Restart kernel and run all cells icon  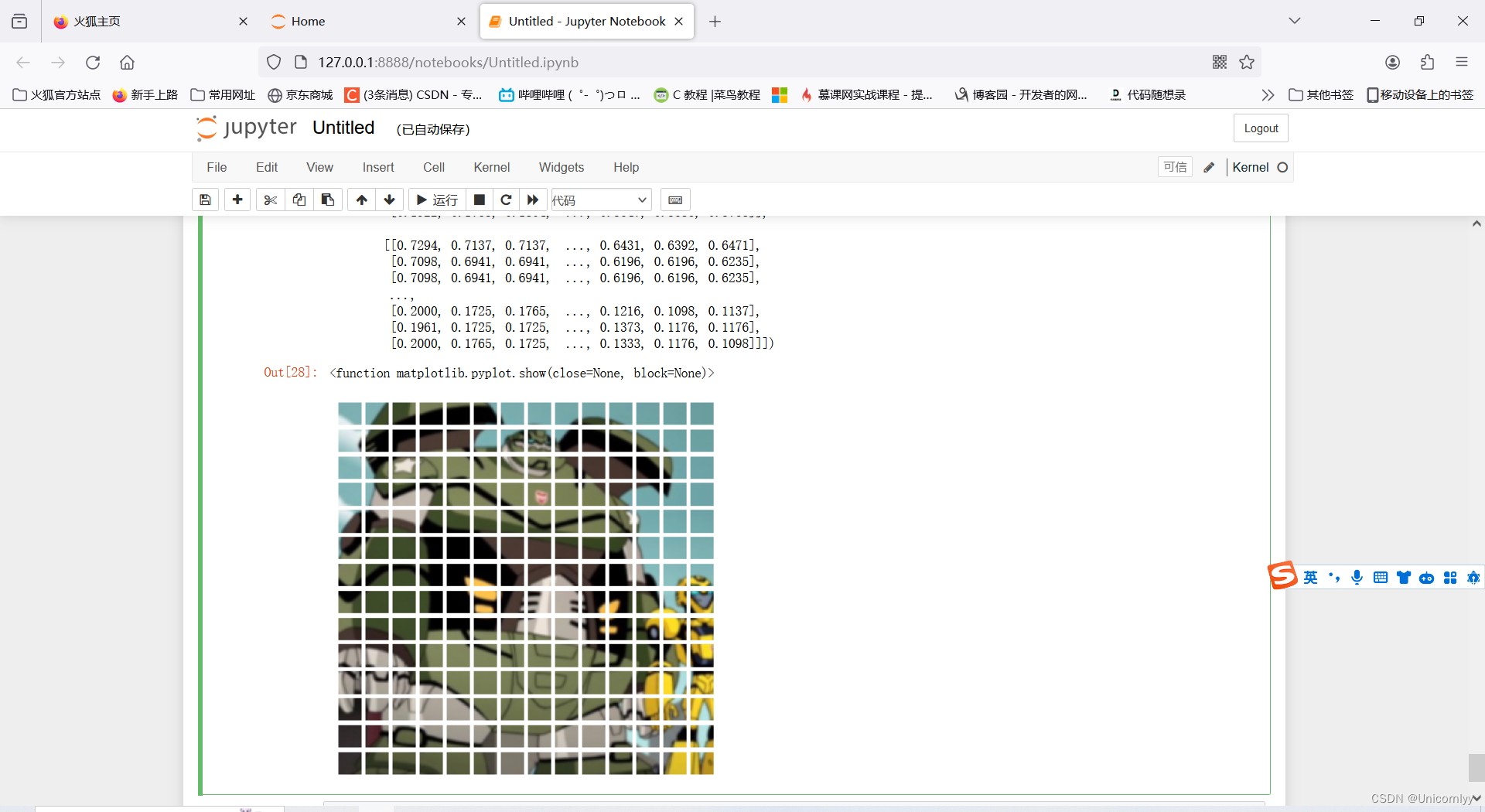pos(534,200)
